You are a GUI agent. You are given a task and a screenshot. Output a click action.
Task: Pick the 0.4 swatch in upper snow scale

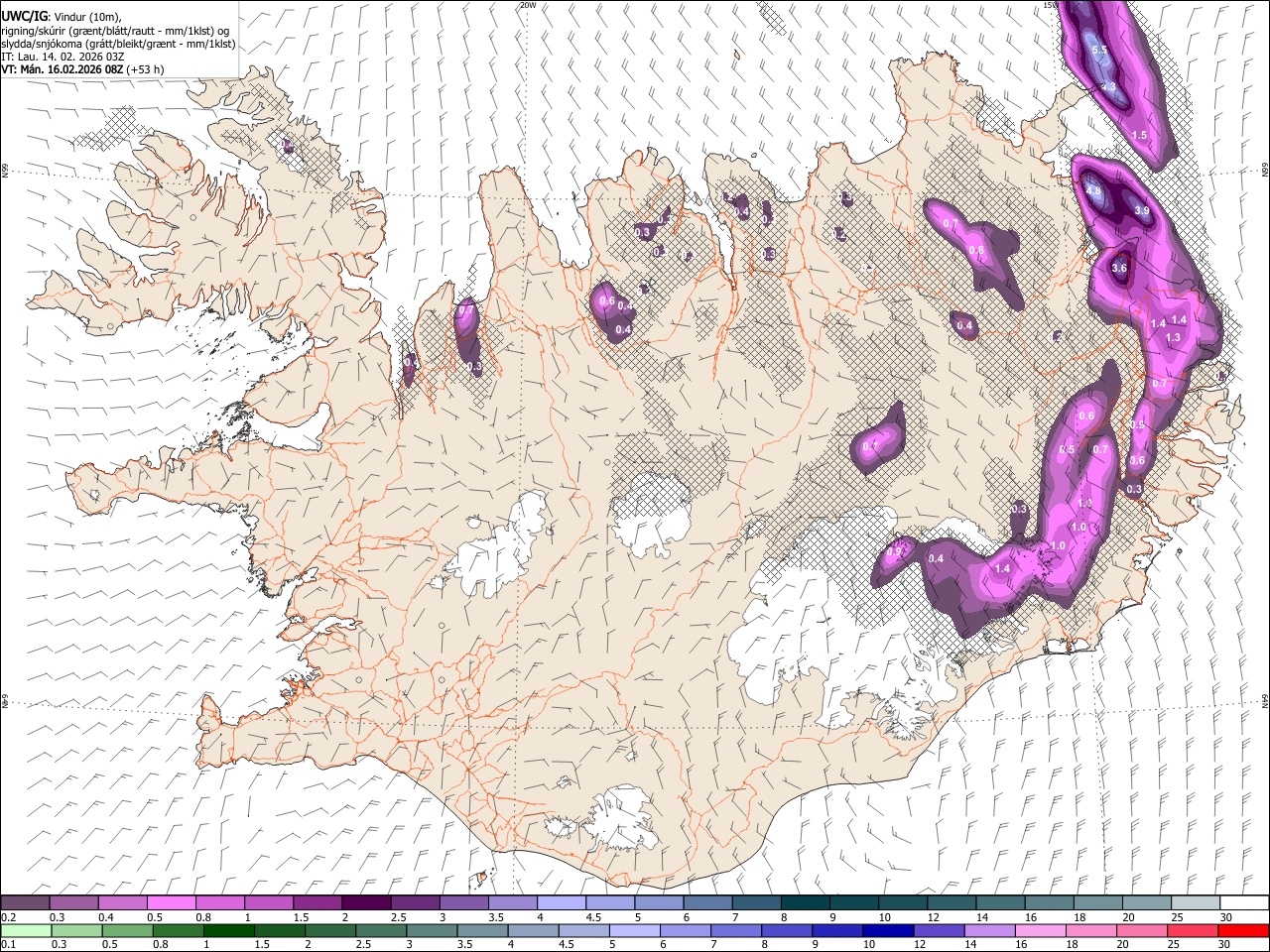[x=122, y=902]
